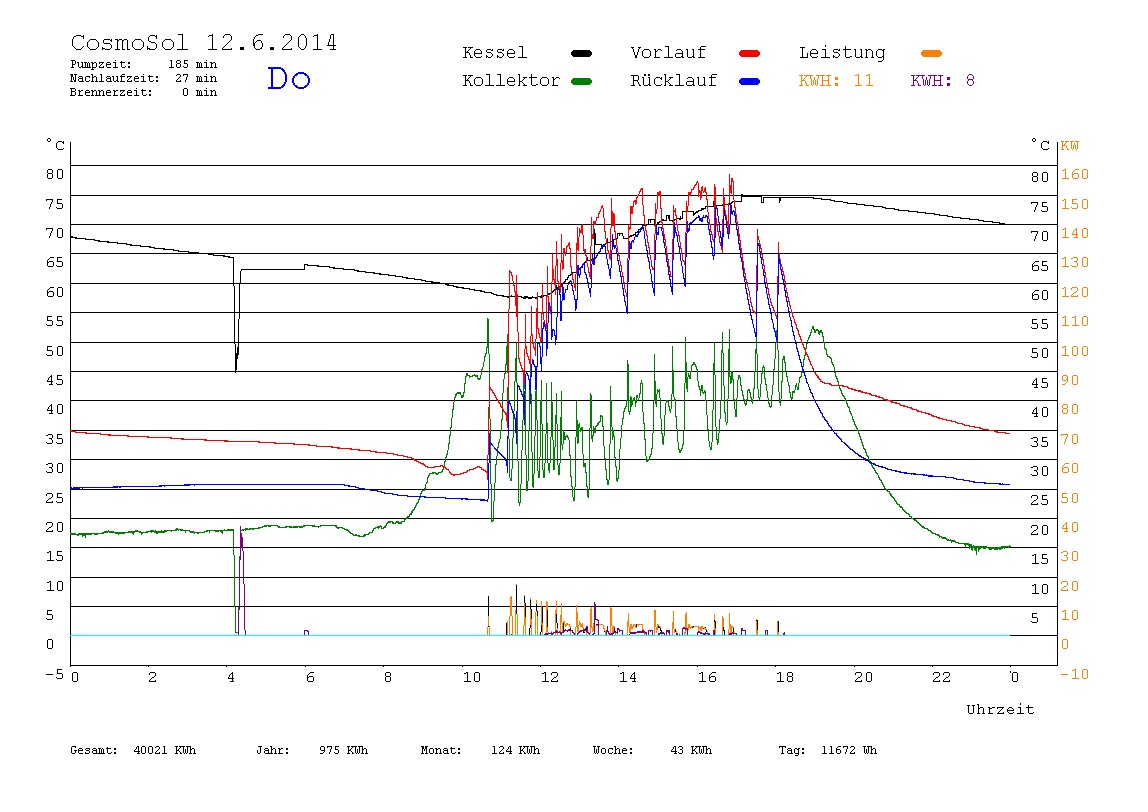Click the blue Rücklauf legend swatch
The height and width of the screenshot is (812, 1148).
(750, 81)
